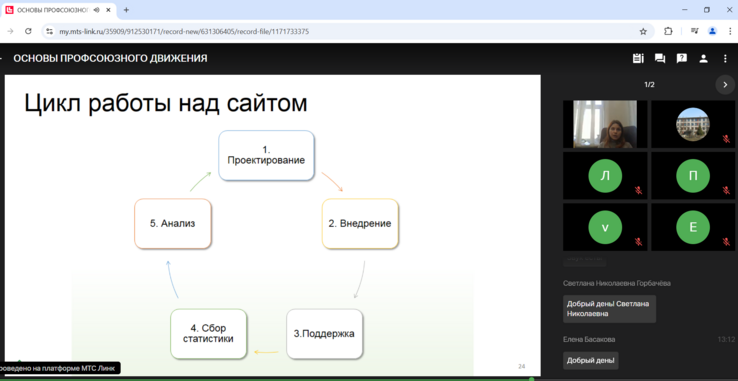Open the three-dot more options menu
Image resolution: width=738 pixels, height=381 pixels.
click(x=725, y=58)
